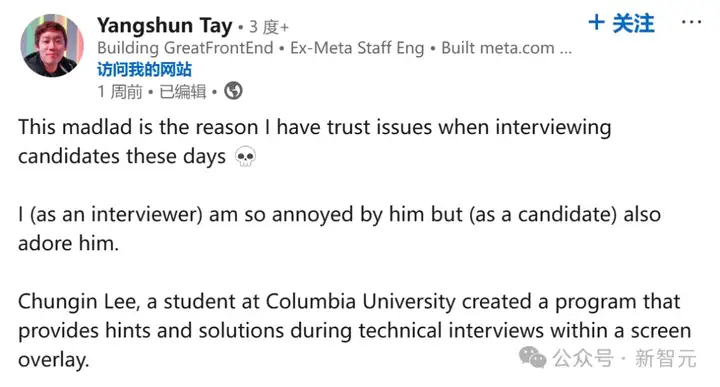Click the 3 度+ connection degree label
Screen dimensions: 720x387
click(x=269, y=27)
